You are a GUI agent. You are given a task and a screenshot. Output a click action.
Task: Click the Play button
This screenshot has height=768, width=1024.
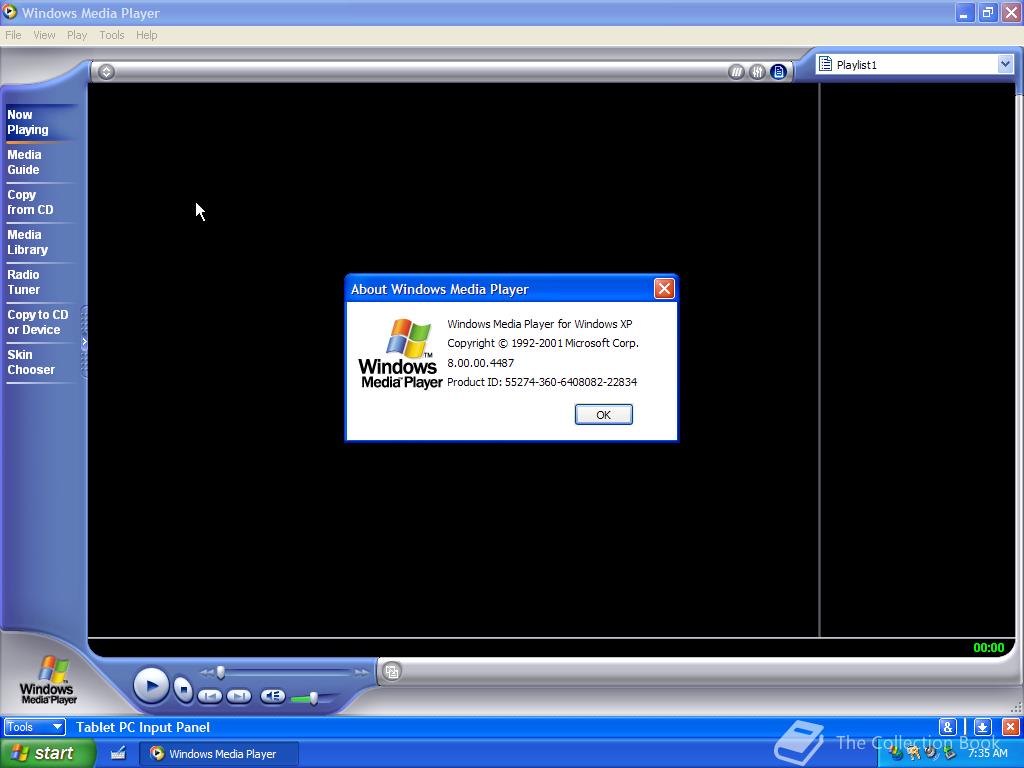click(x=151, y=686)
